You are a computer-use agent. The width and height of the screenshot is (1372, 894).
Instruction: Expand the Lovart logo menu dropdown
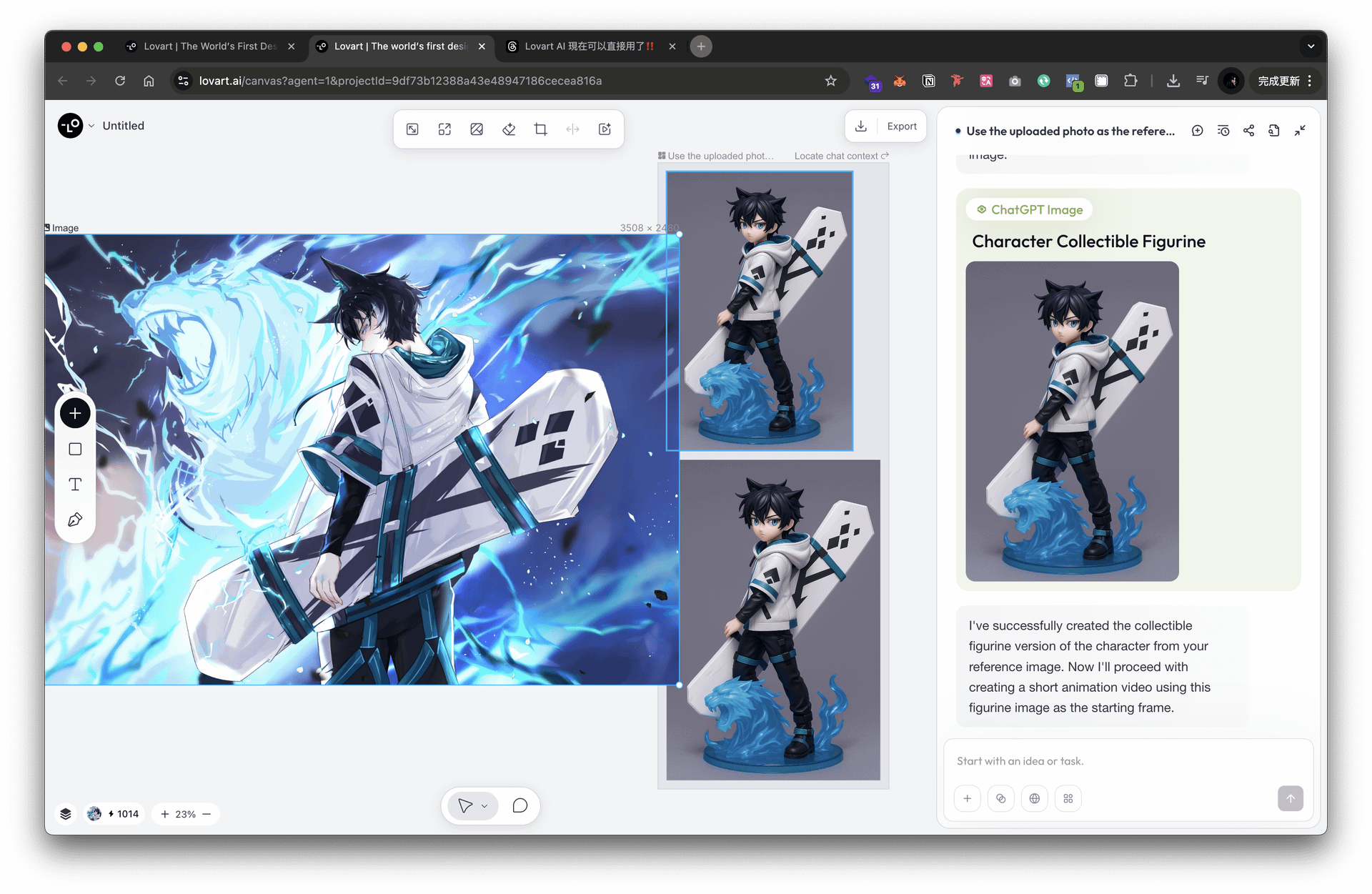(x=91, y=126)
